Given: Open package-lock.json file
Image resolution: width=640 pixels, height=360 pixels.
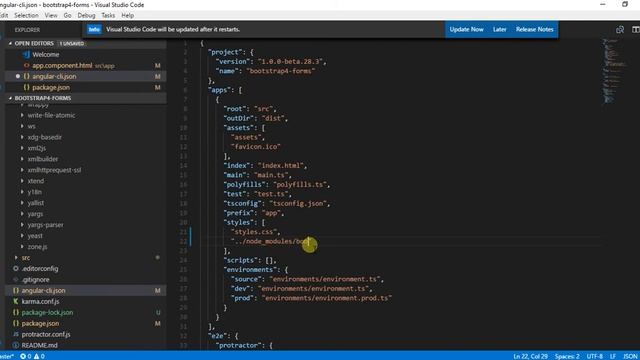Looking at the screenshot, I should point(47,313).
